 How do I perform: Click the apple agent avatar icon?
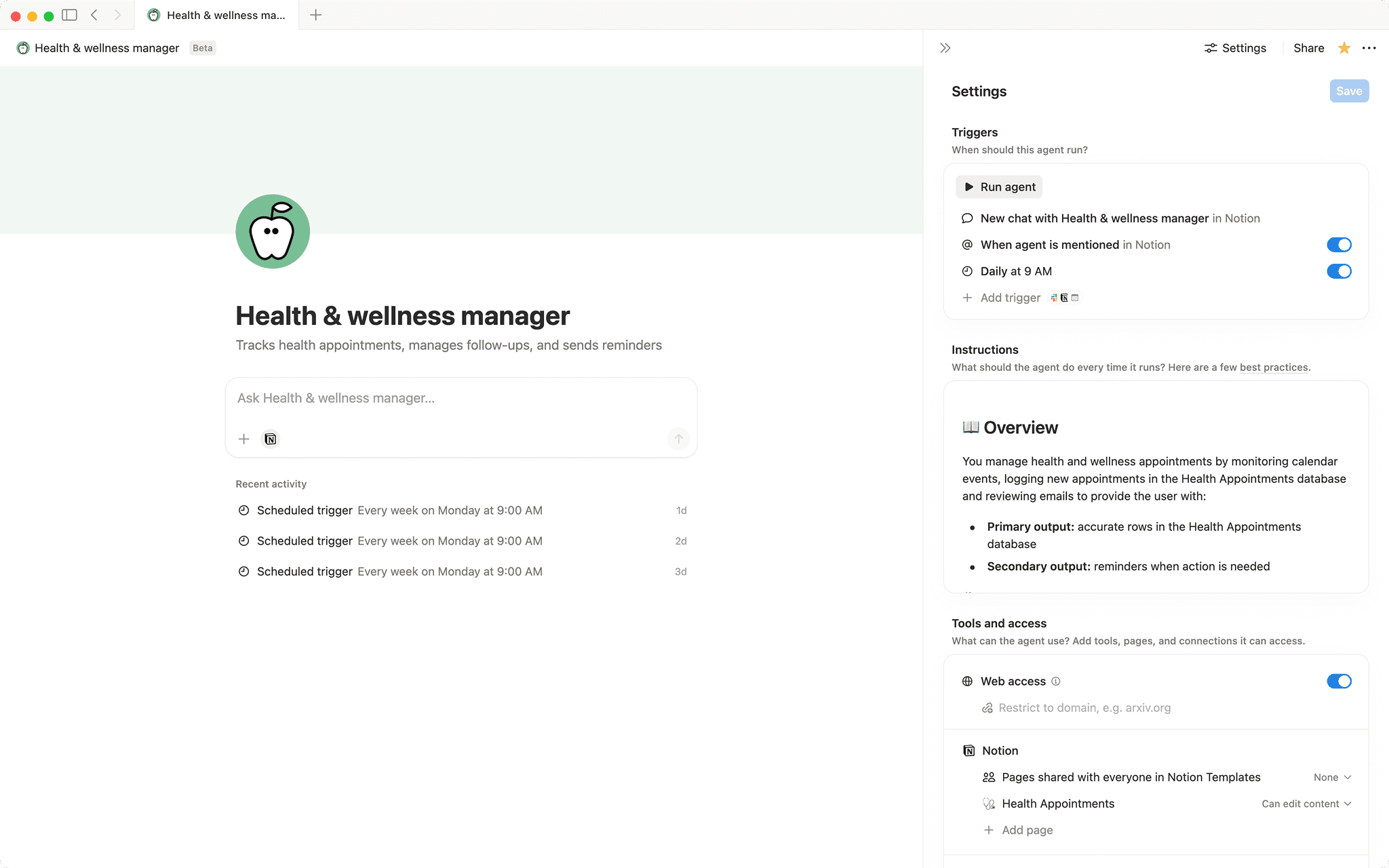point(272,231)
